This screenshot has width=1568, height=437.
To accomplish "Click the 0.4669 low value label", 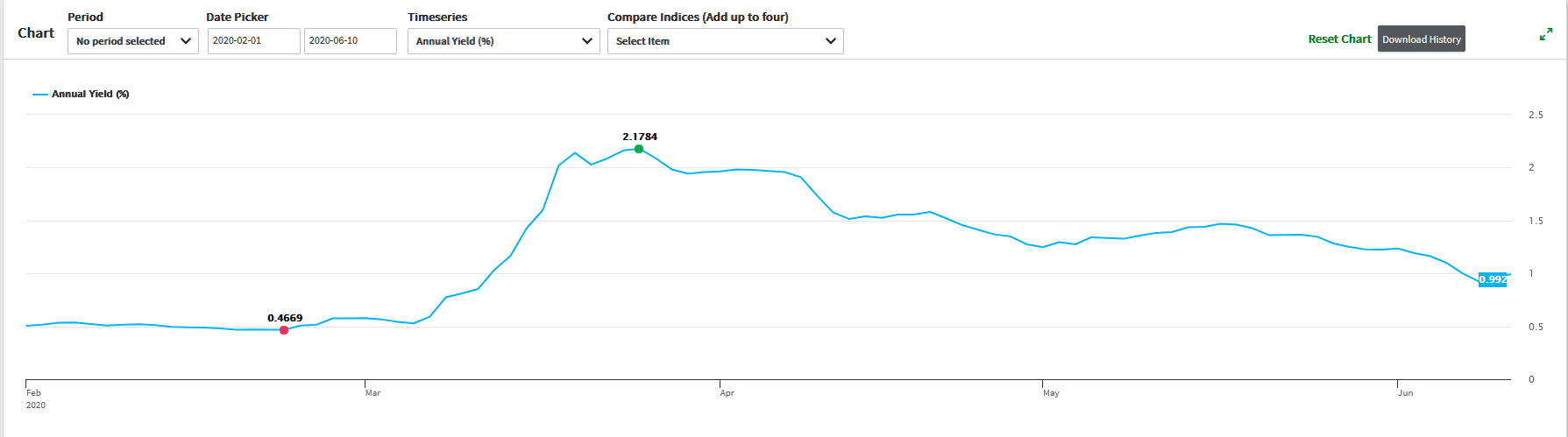I will coord(285,318).
